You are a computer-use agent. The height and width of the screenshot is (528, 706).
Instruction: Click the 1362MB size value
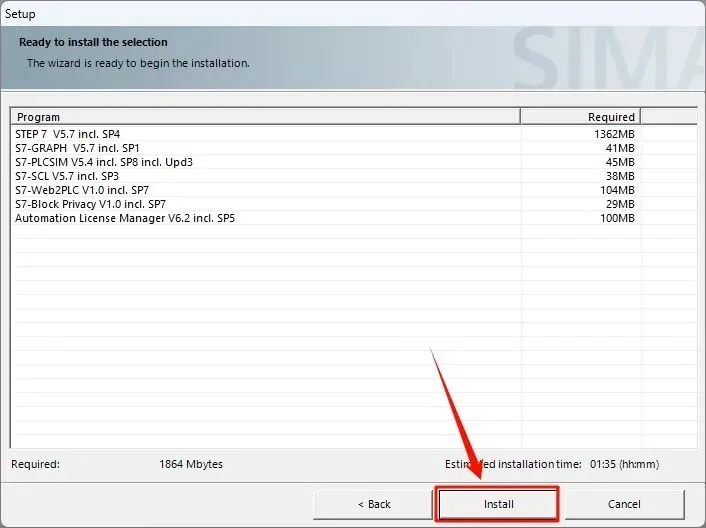(614, 134)
